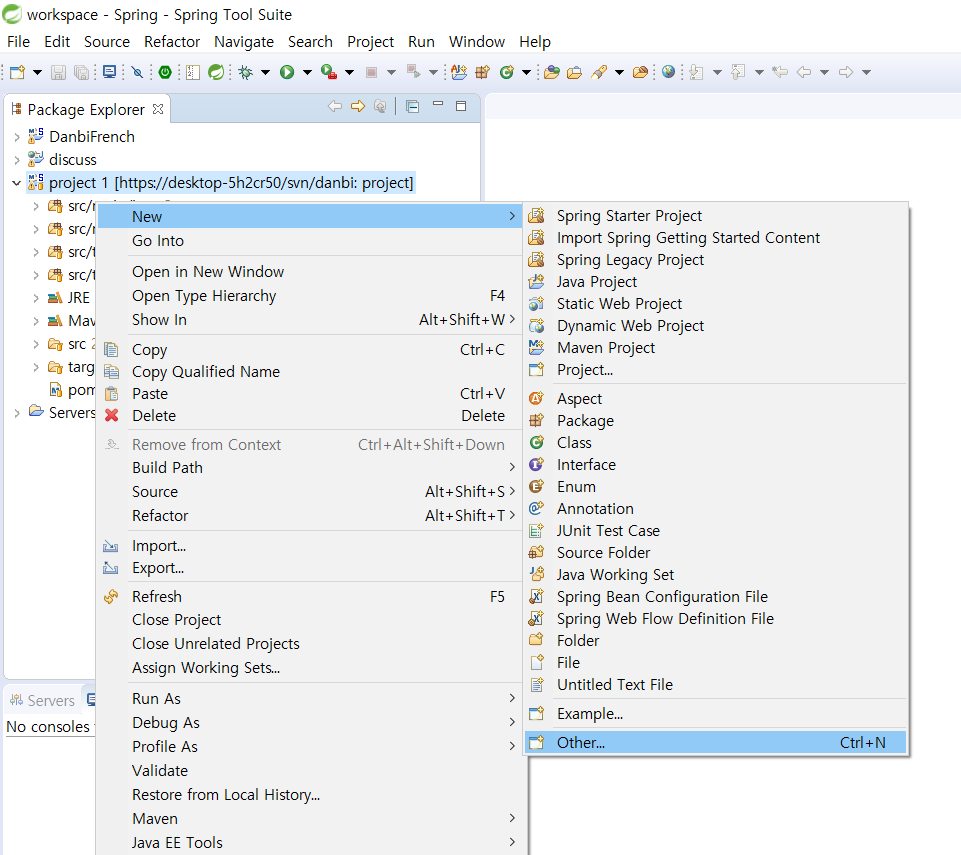
Task: Select Spring Bean Configuration File
Action: tap(715, 597)
